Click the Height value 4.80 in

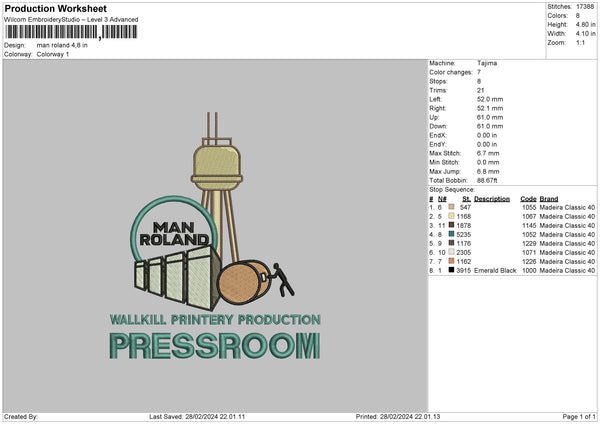click(x=585, y=24)
